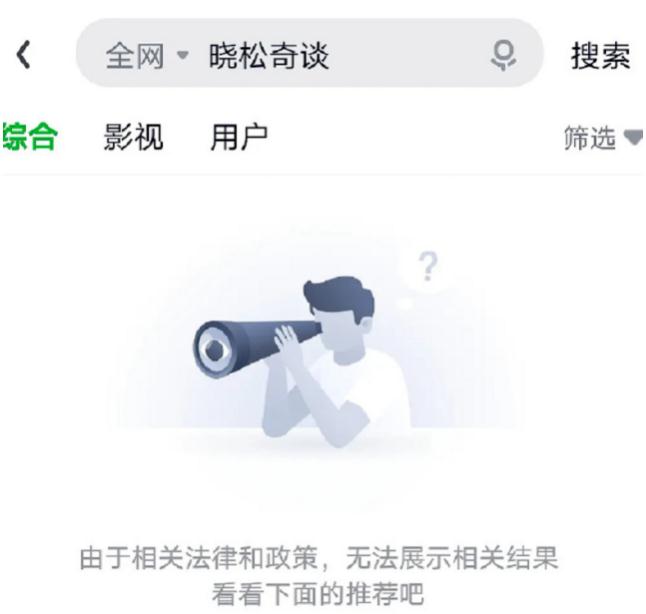
Task: Open the 全网 search scope selector
Action: (x=147, y=56)
